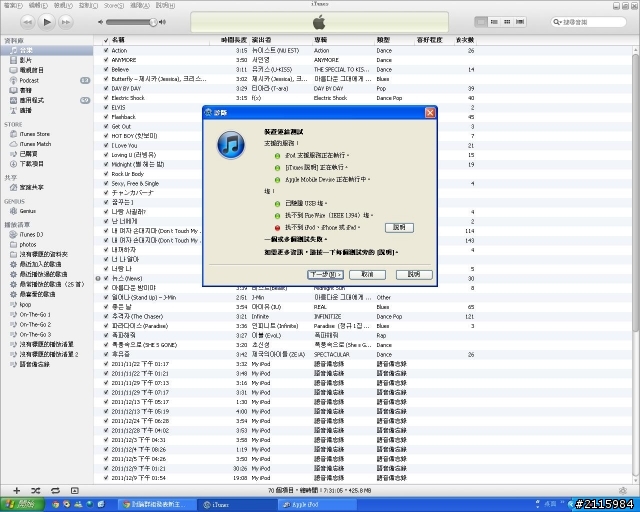640x512 pixels.
Task: Toggle the checkbox in the song list header
Action: 106,40
